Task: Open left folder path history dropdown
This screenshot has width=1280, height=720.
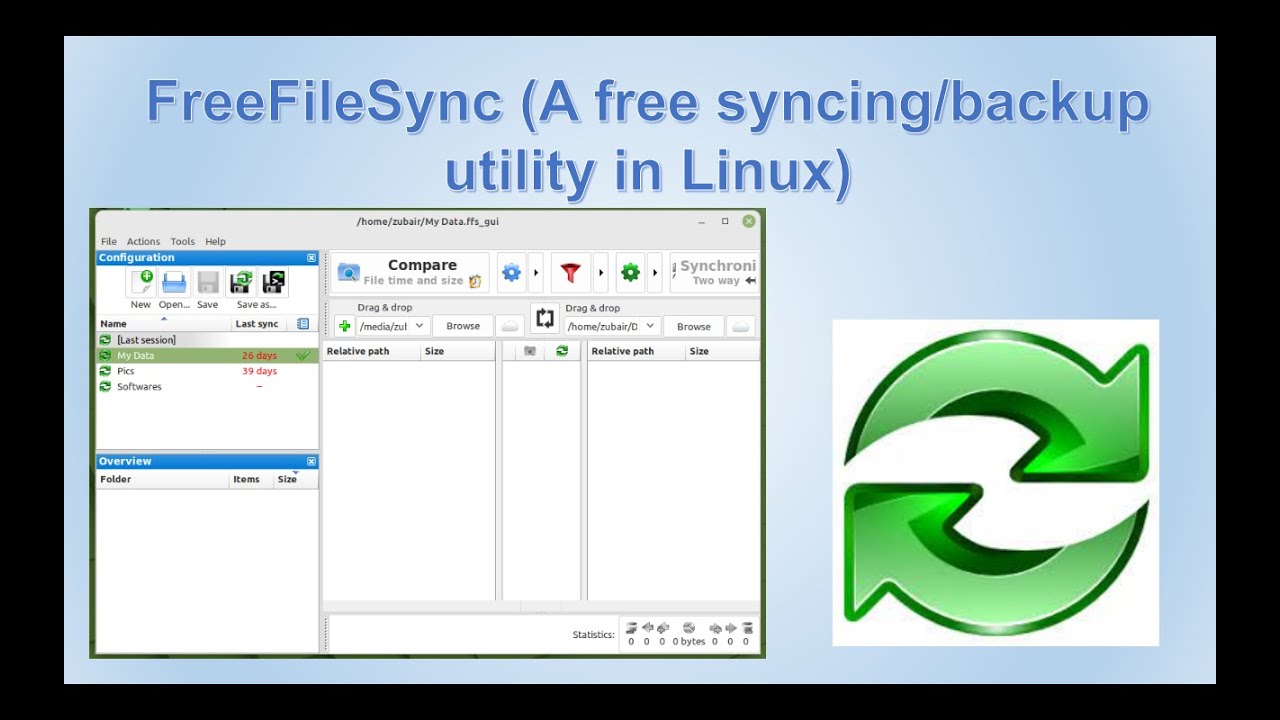Action: 420,326
